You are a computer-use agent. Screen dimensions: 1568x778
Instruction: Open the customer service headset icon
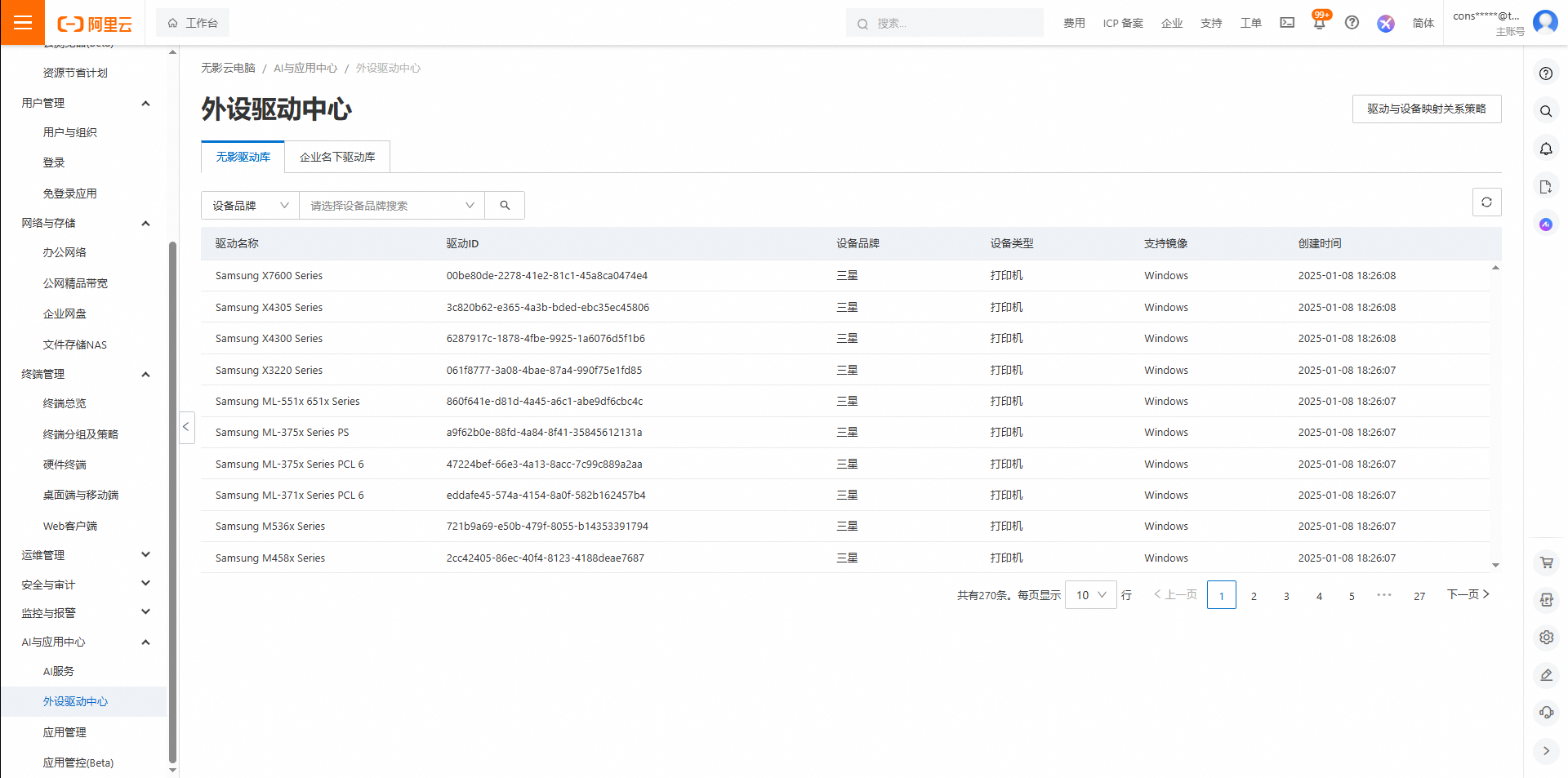tap(1546, 713)
